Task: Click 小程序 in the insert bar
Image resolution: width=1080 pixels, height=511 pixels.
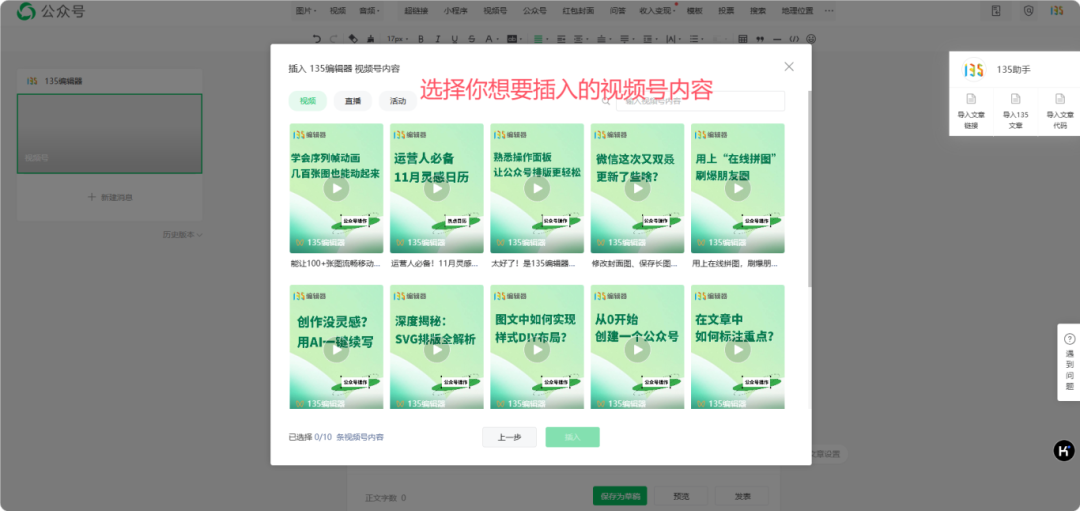Action: [455, 11]
